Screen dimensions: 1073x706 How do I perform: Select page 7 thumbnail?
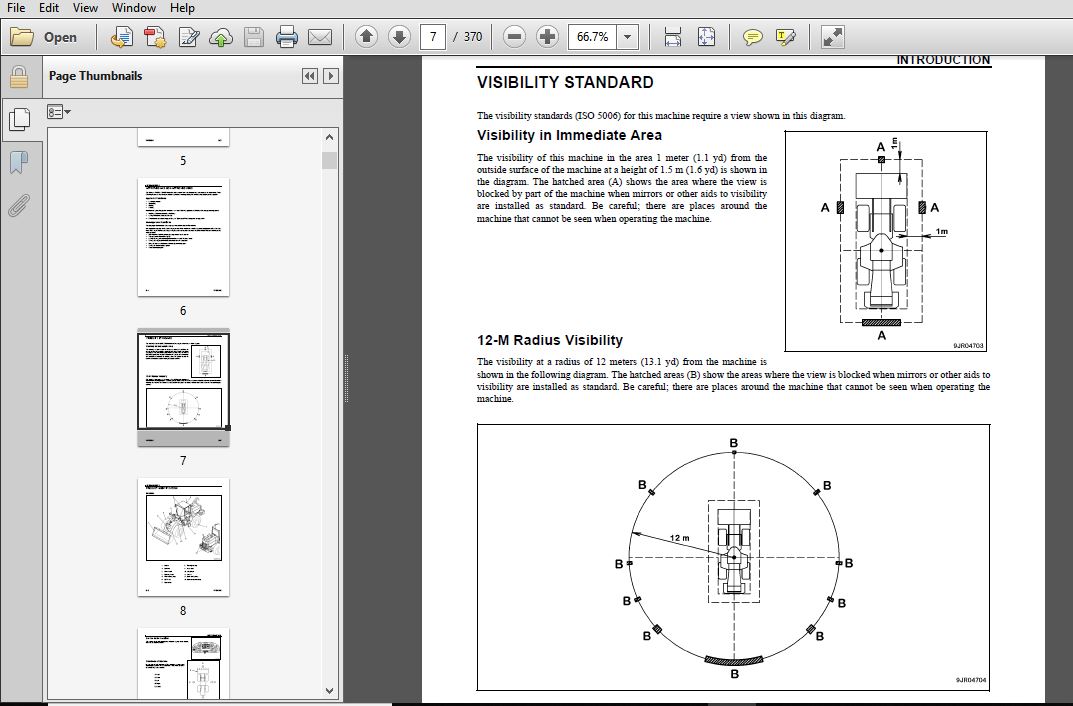(x=183, y=387)
